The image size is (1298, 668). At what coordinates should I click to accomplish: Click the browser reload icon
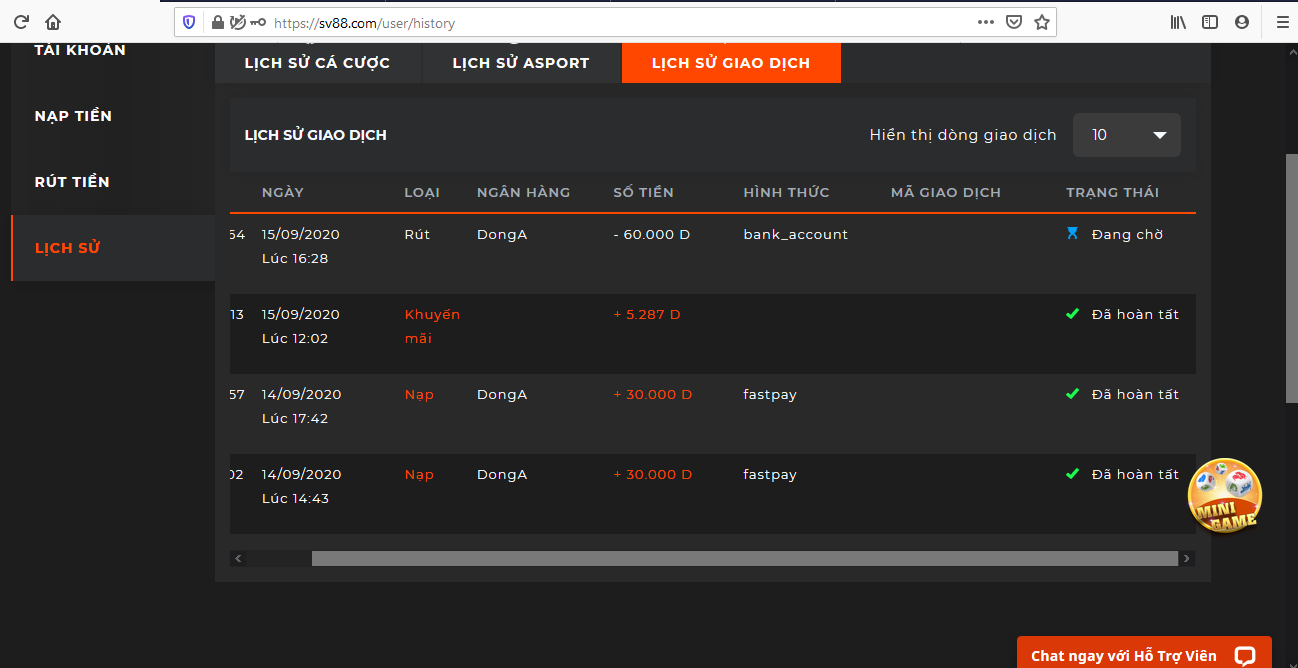pos(21,22)
